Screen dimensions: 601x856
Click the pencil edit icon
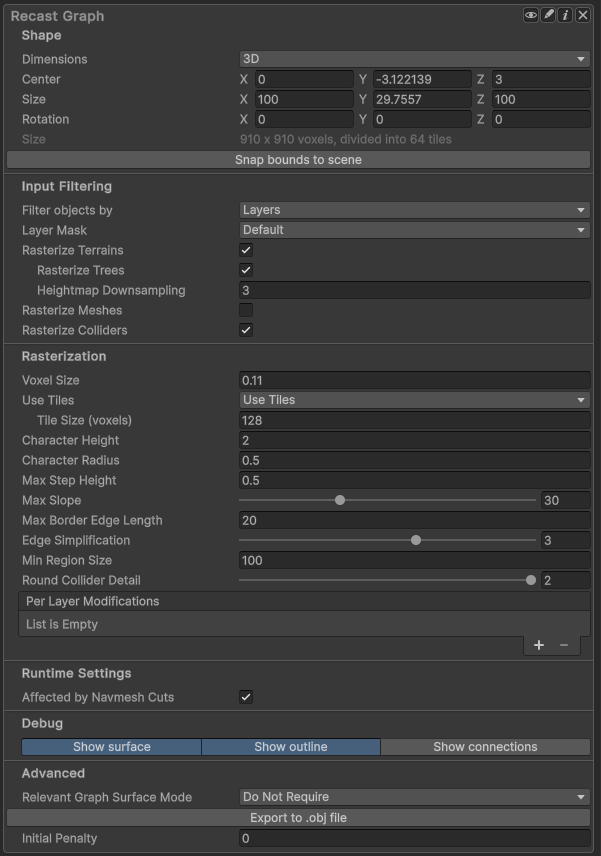pyautogui.click(x=548, y=15)
